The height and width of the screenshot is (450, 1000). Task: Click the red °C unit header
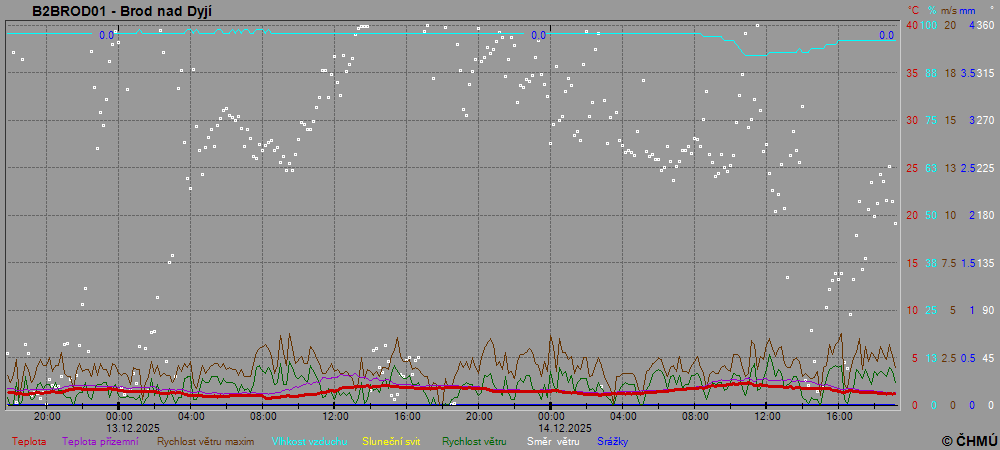[x=912, y=10]
